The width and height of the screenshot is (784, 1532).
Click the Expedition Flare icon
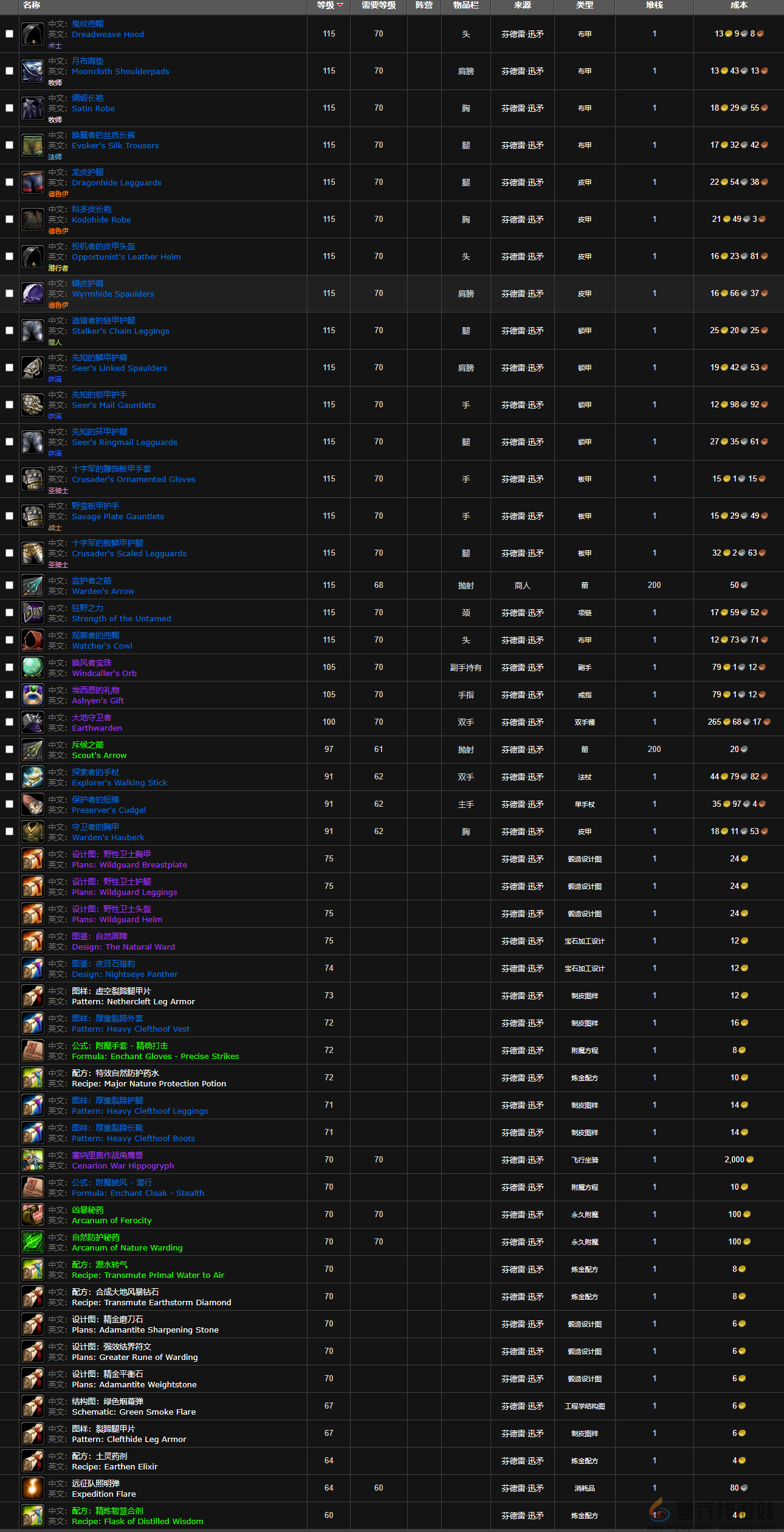click(x=33, y=1488)
